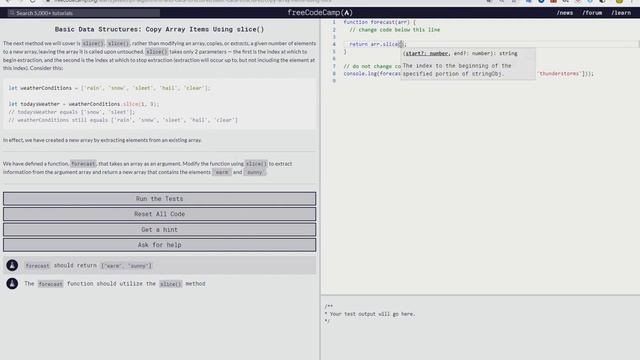
Task: Click the let todaysWeather example code line
Action: (x=84, y=104)
